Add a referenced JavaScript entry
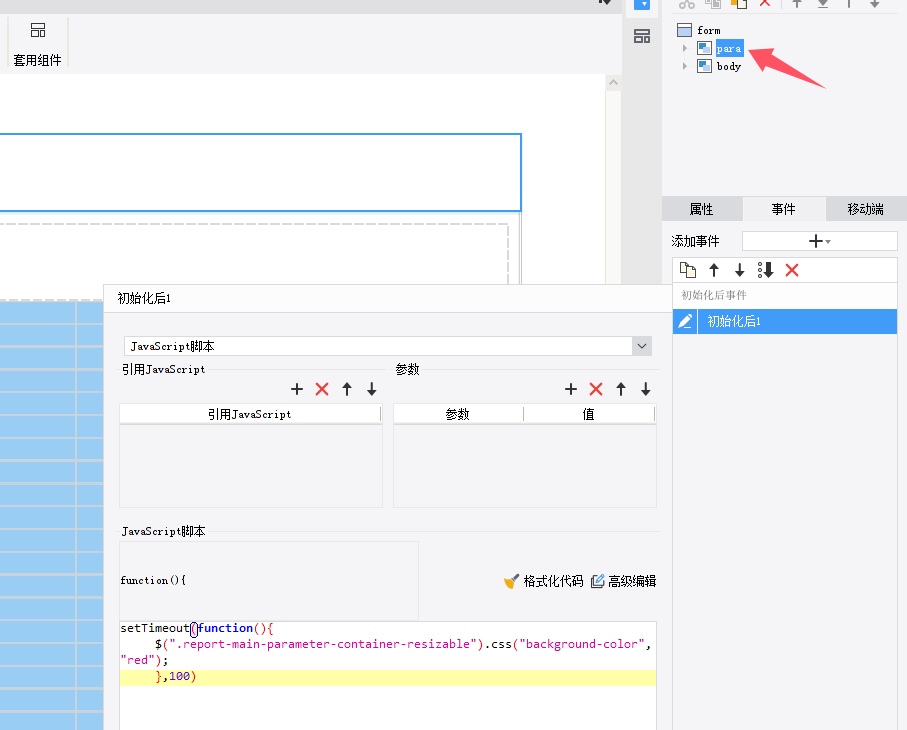 [297, 389]
